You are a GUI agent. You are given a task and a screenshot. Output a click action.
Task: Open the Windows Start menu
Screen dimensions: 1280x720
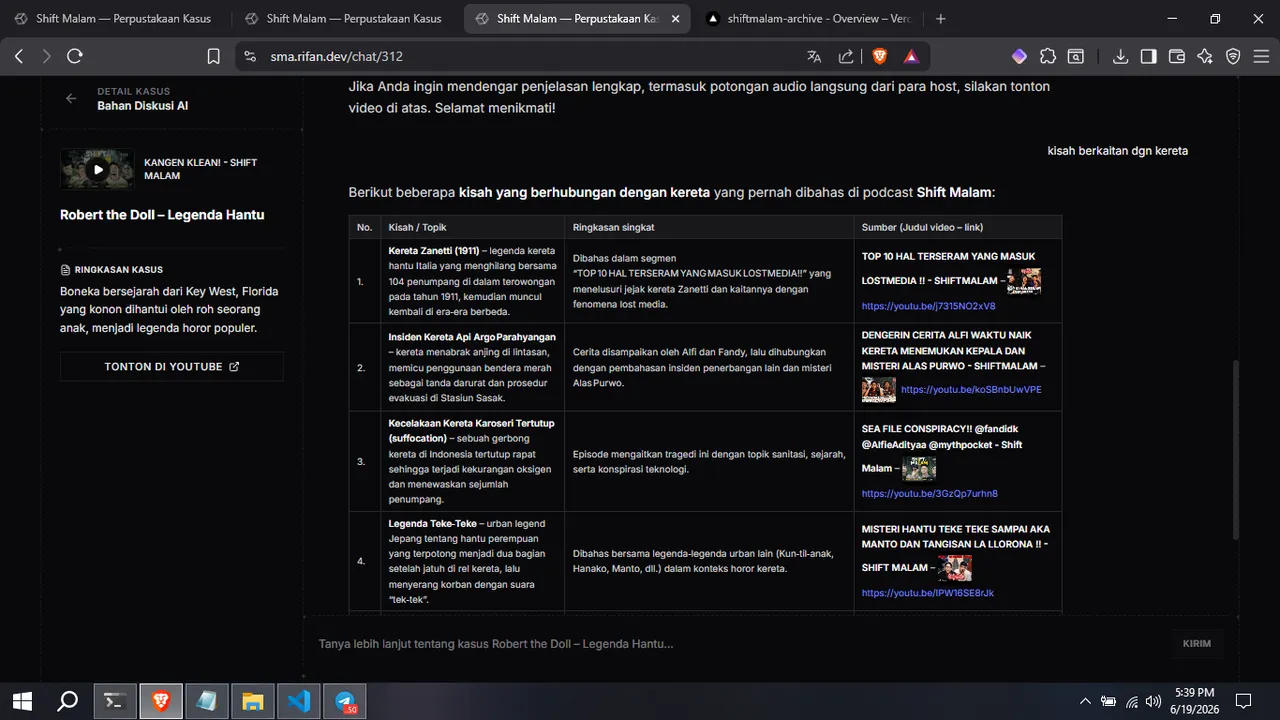(x=22, y=701)
